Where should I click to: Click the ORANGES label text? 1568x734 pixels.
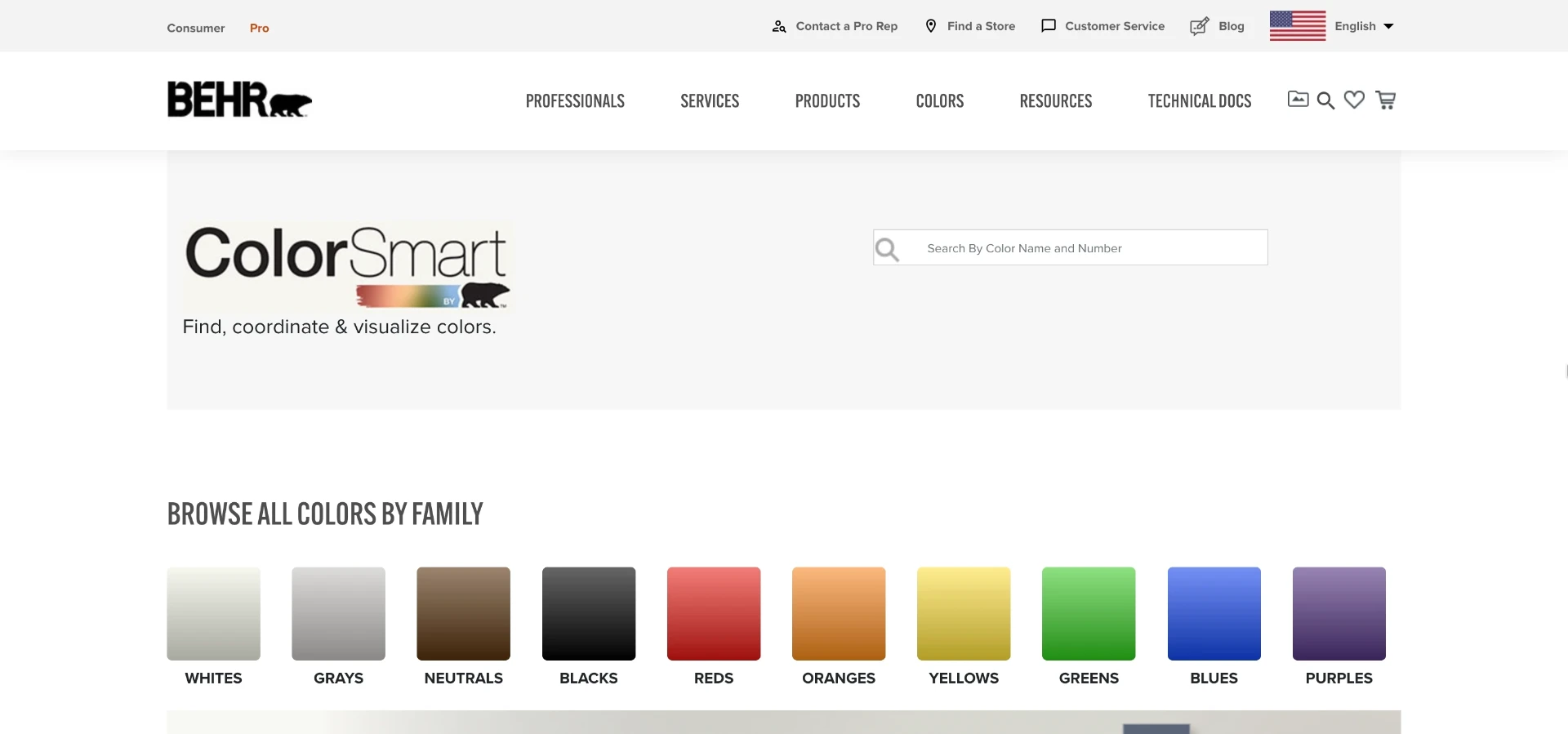click(x=839, y=678)
